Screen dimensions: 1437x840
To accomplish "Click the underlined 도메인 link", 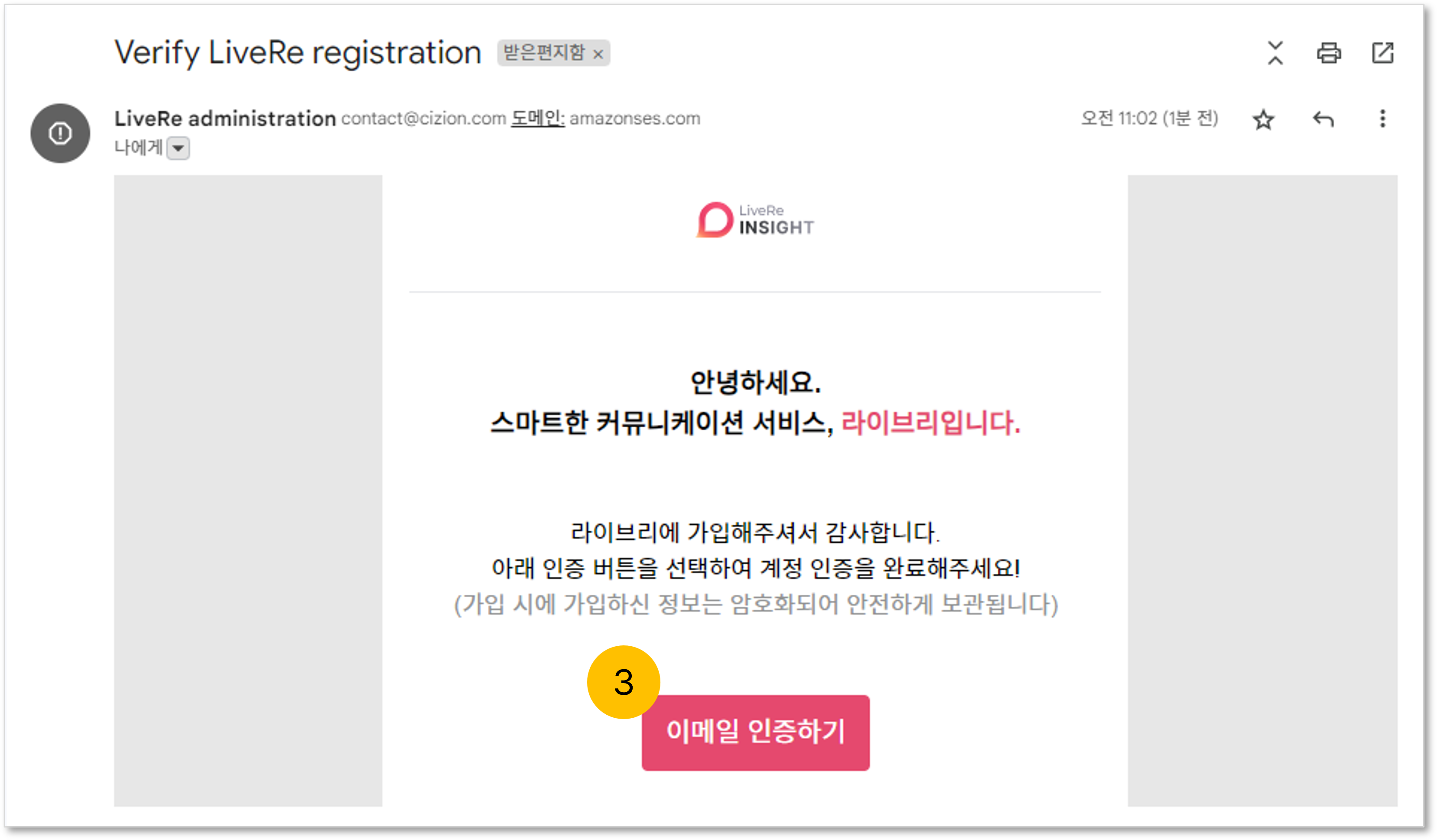I will click(537, 118).
